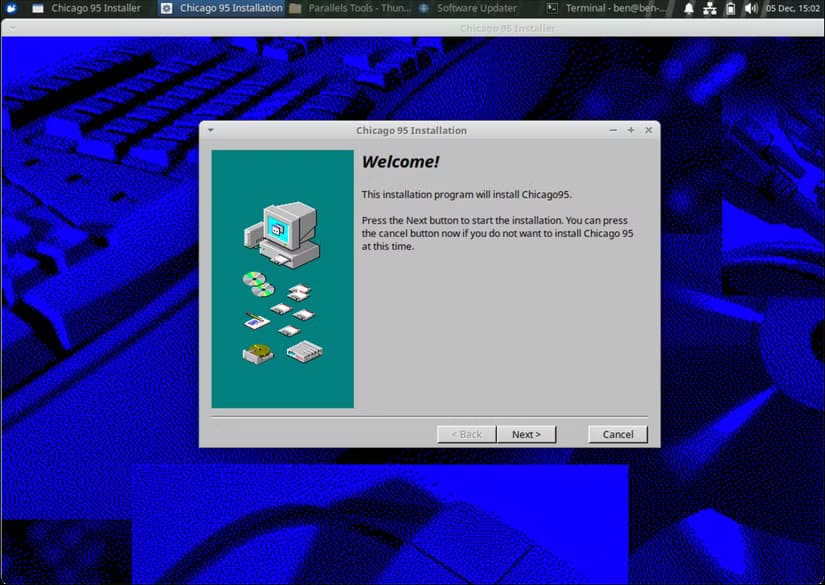
Task: Click 'This installation program will install Chicago95.' text
Action: pos(466,195)
